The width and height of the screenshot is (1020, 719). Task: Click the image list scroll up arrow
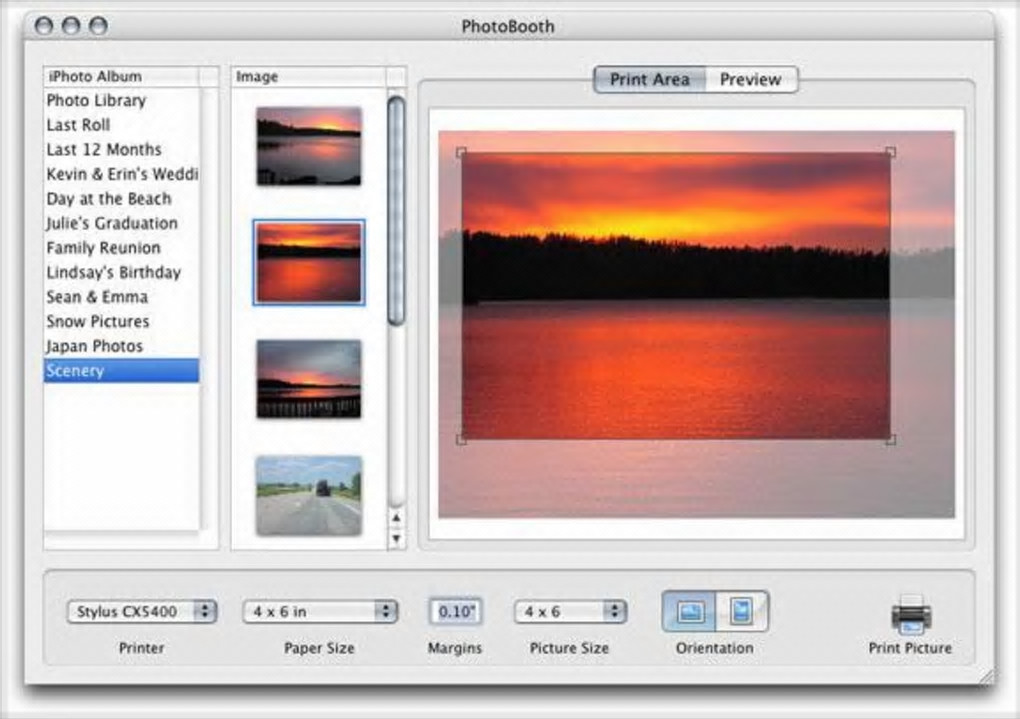click(x=396, y=518)
